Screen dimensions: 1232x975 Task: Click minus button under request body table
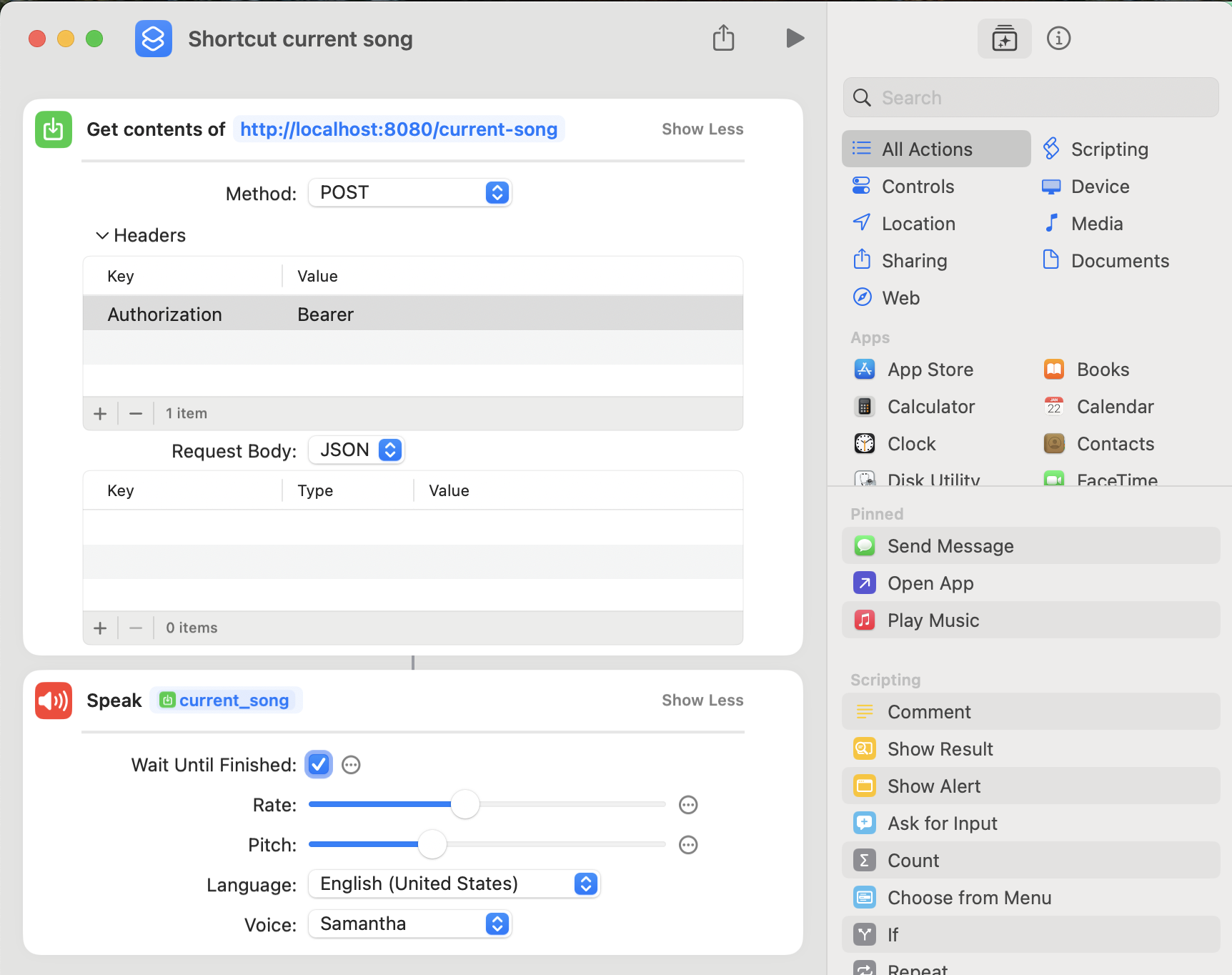click(136, 628)
